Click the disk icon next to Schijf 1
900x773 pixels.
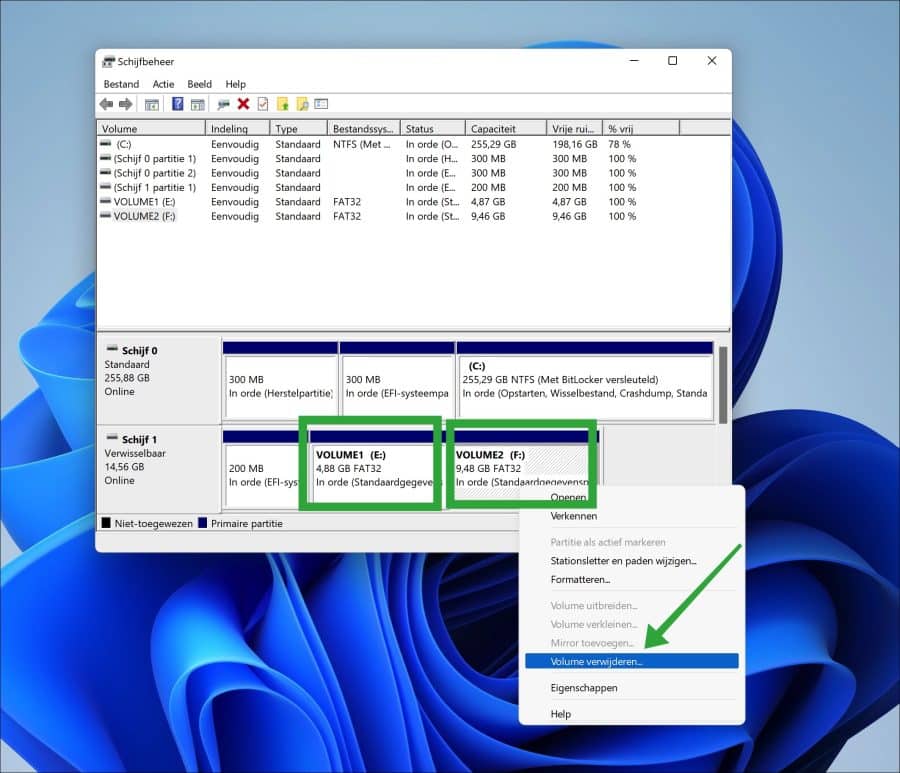pos(112,438)
